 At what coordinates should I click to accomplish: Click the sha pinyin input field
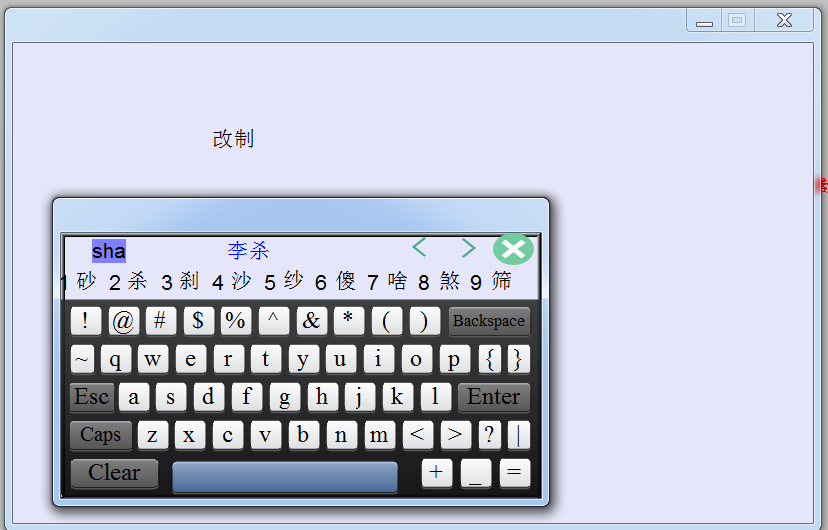109,250
